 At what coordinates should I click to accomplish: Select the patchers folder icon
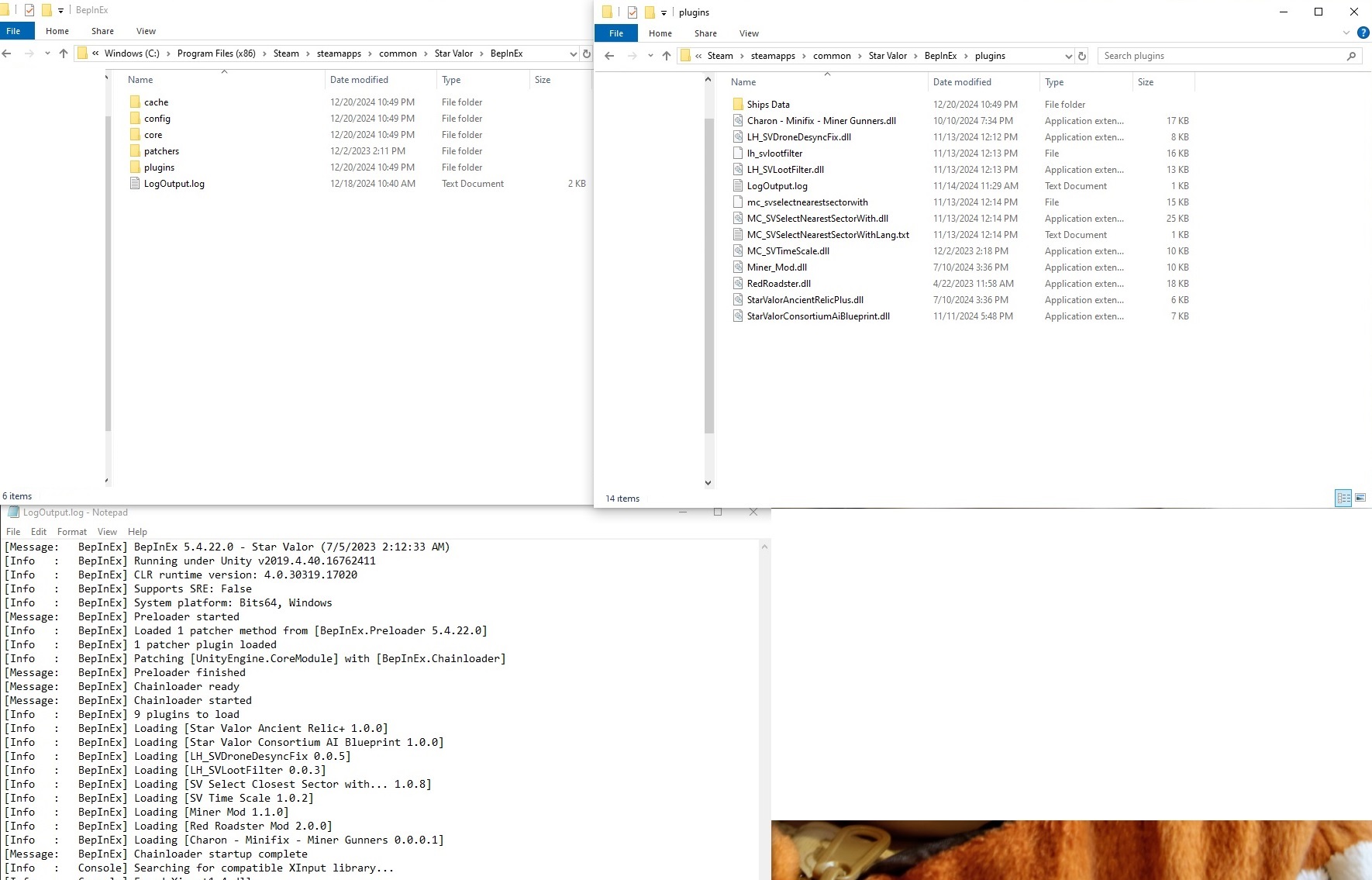tap(135, 151)
